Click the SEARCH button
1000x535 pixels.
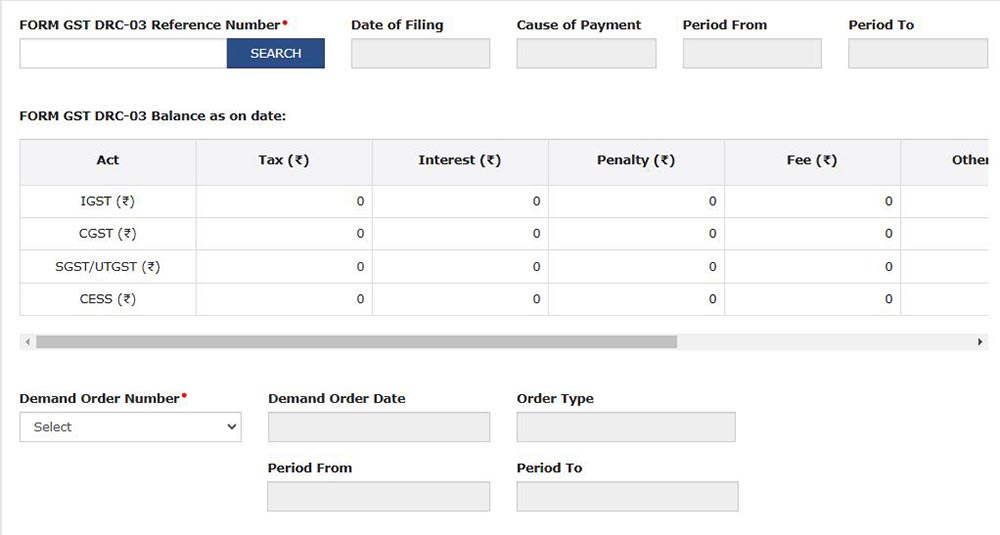coord(275,54)
